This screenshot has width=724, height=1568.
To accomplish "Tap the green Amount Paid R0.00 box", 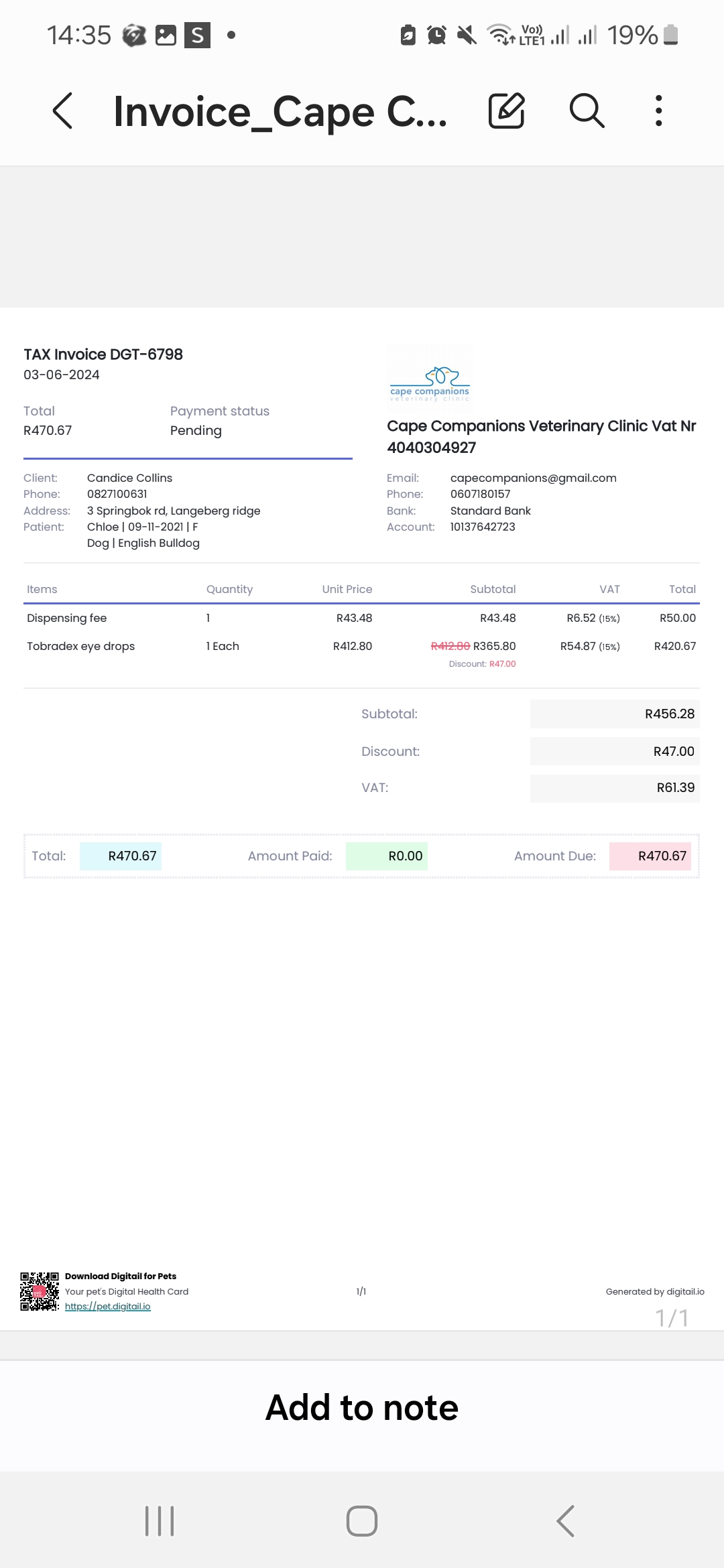I will [387, 856].
